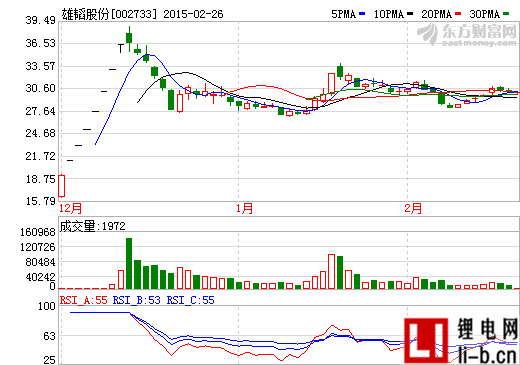The height and width of the screenshot is (365, 520).
Task: Click the 20PMA red legend swatch
Action: (458, 14)
